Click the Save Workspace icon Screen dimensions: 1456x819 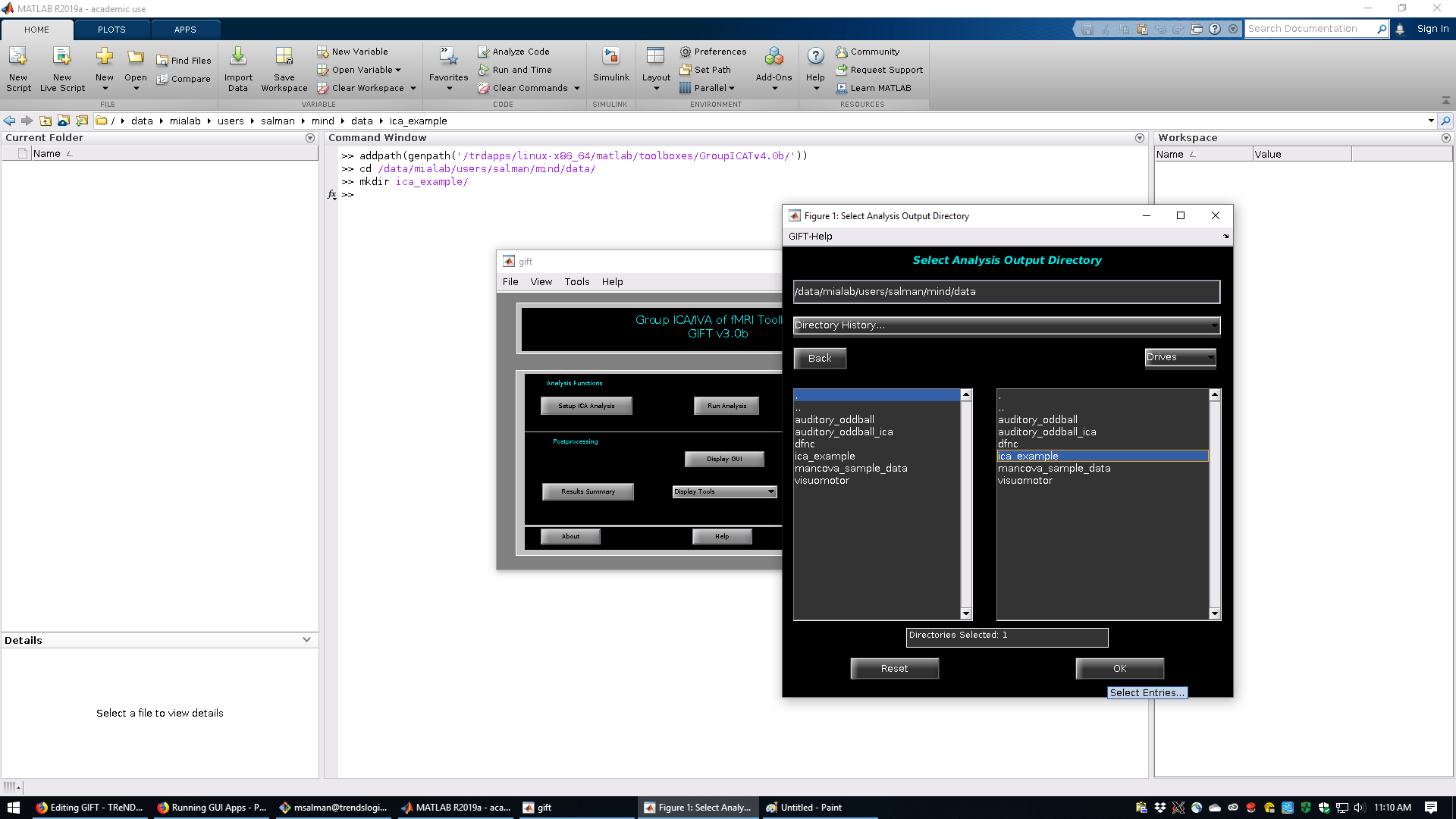click(x=284, y=57)
